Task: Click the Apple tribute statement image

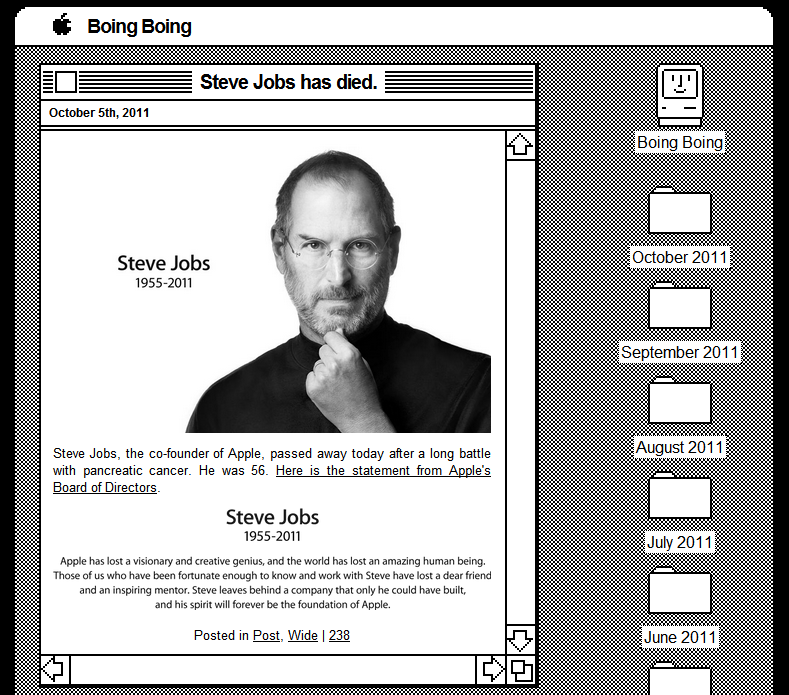Action: (x=272, y=559)
